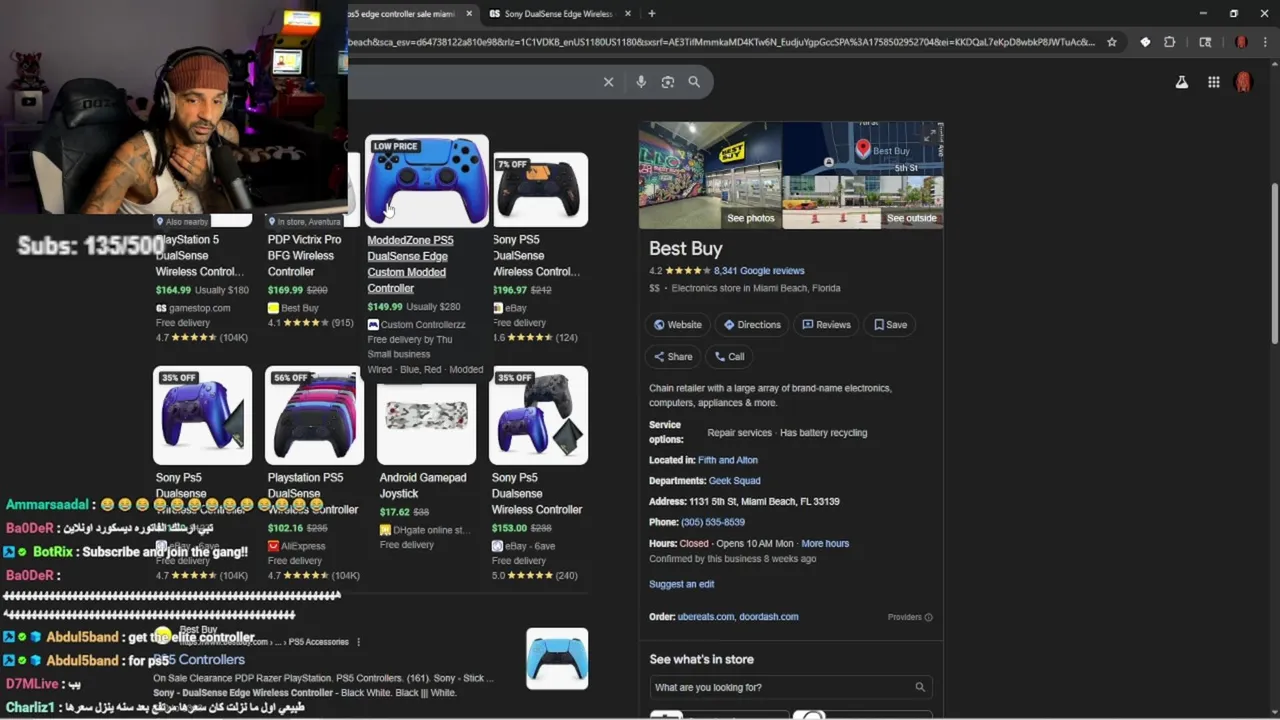
Task: Search the store with magnifier icon
Action: (x=920, y=687)
